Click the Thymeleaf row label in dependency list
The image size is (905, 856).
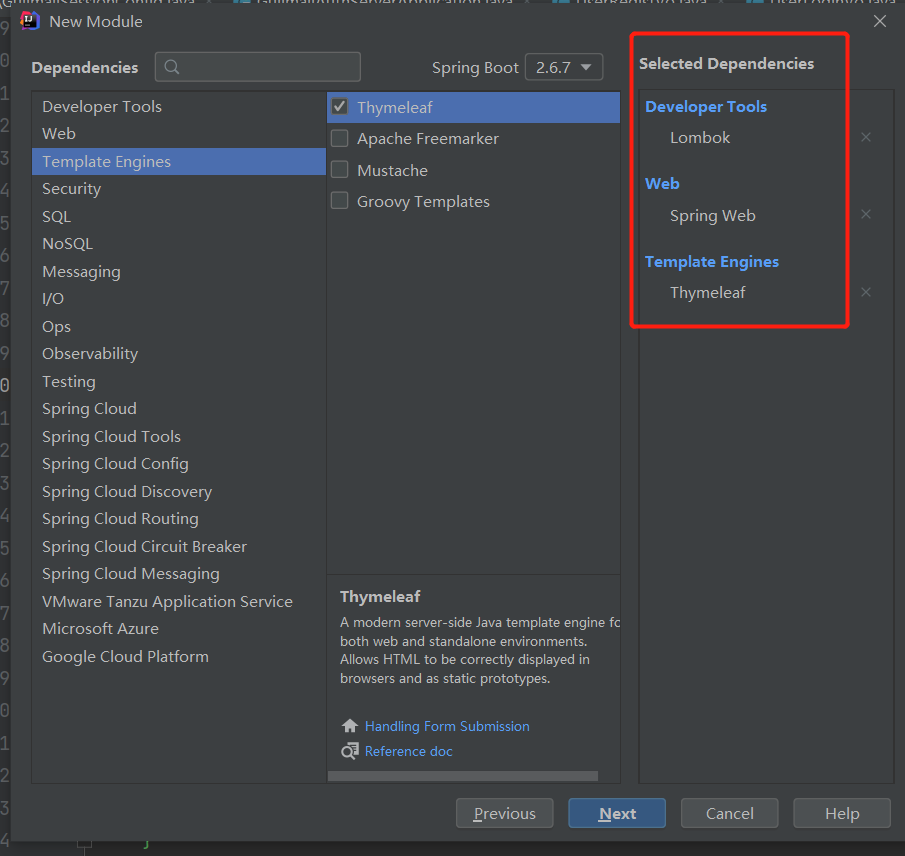pos(395,107)
